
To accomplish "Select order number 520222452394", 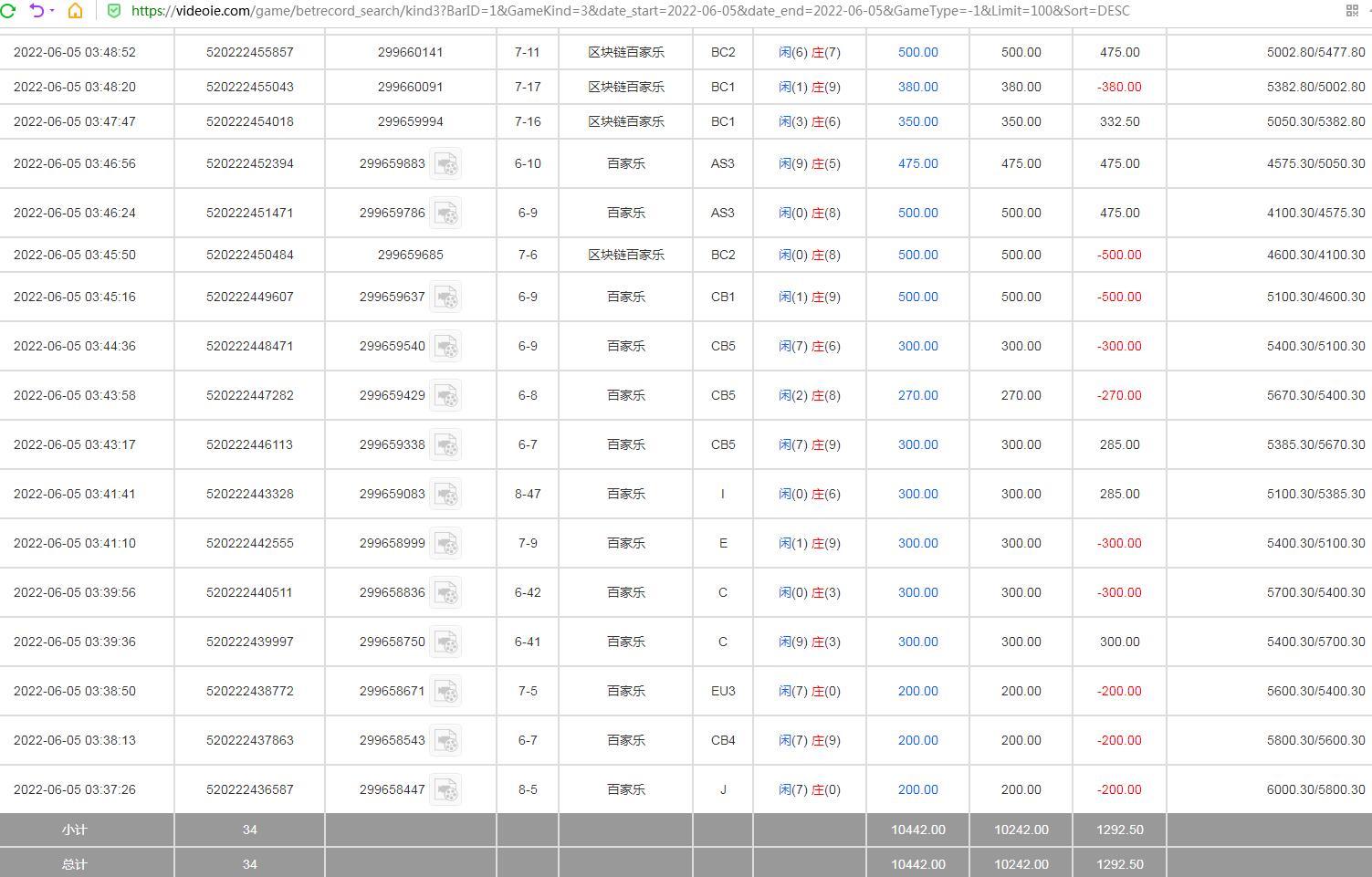I will point(250,163).
